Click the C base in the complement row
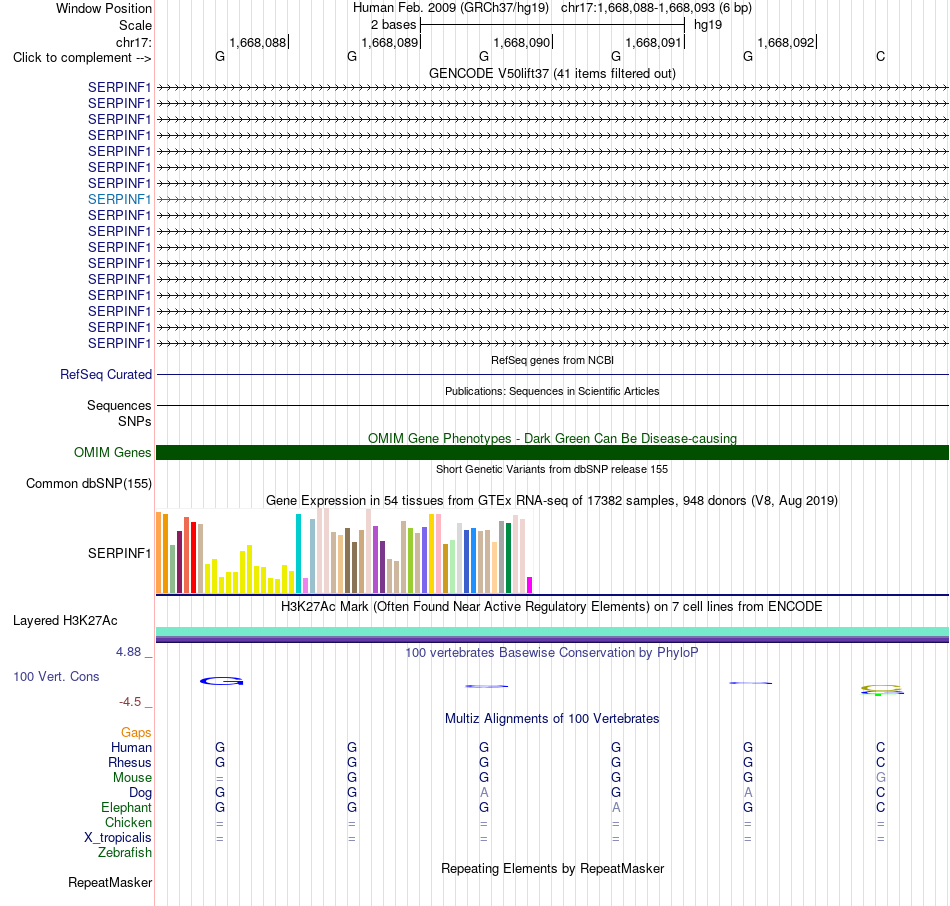Image resolution: width=950 pixels, height=906 pixels. (x=880, y=56)
